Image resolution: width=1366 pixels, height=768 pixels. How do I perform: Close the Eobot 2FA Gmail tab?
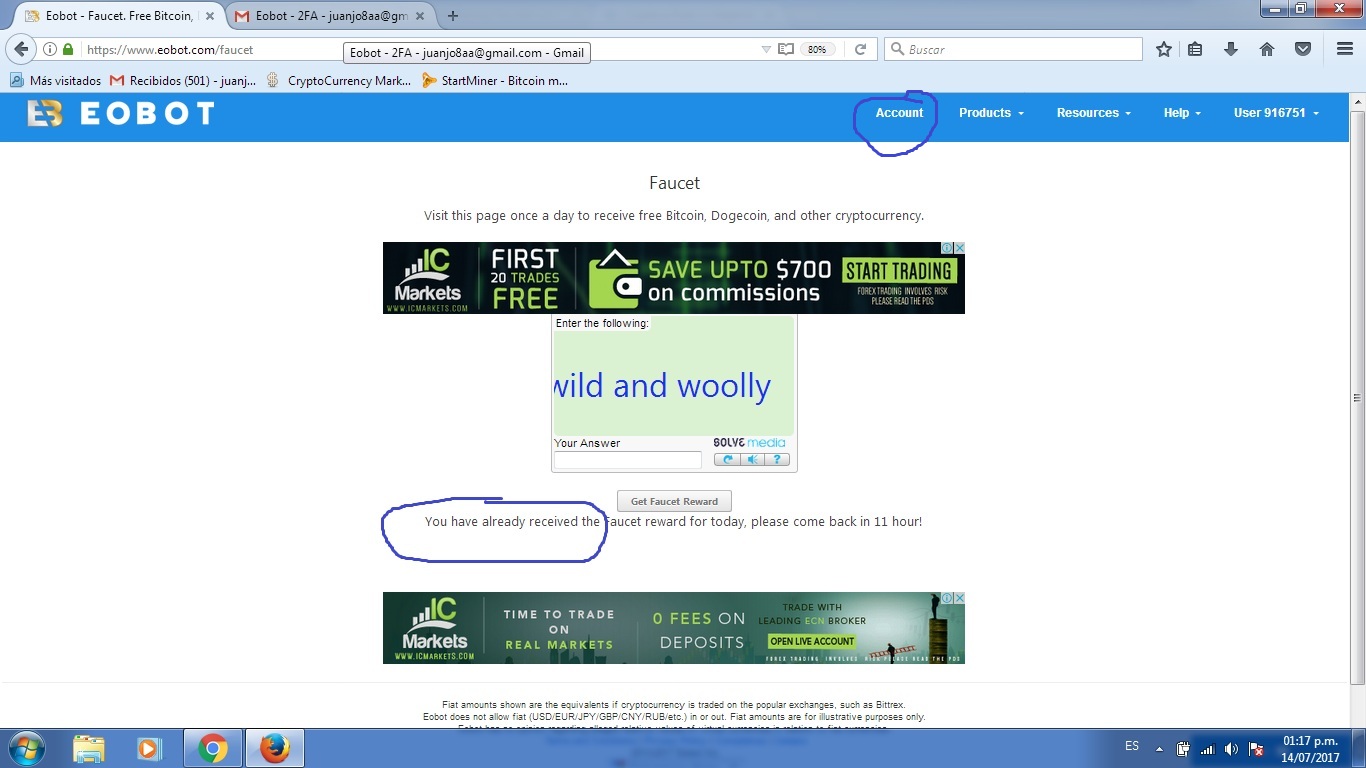pos(420,16)
